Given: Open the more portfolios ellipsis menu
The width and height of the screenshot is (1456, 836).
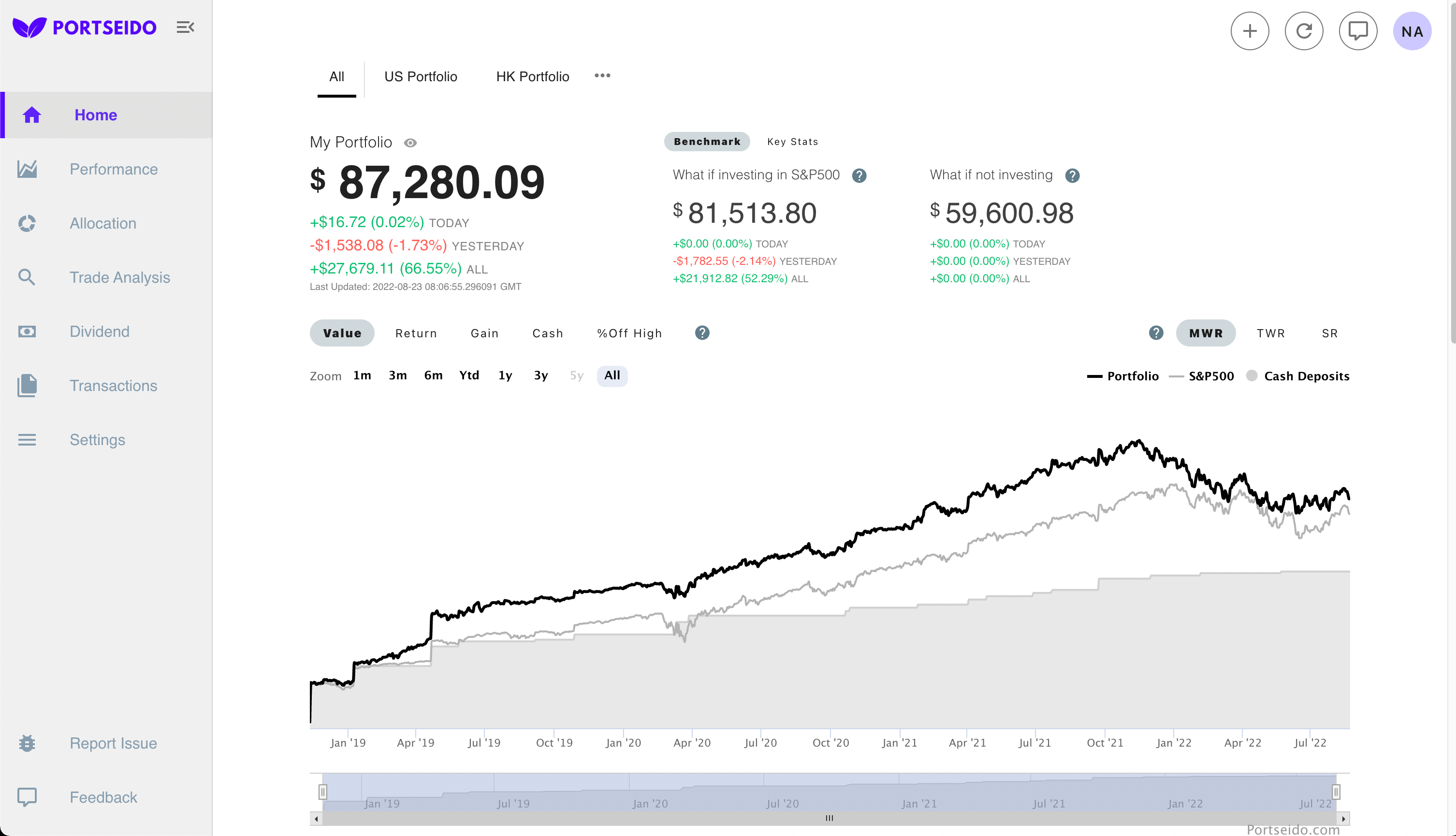Looking at the screenshot, I should (602, 75).
